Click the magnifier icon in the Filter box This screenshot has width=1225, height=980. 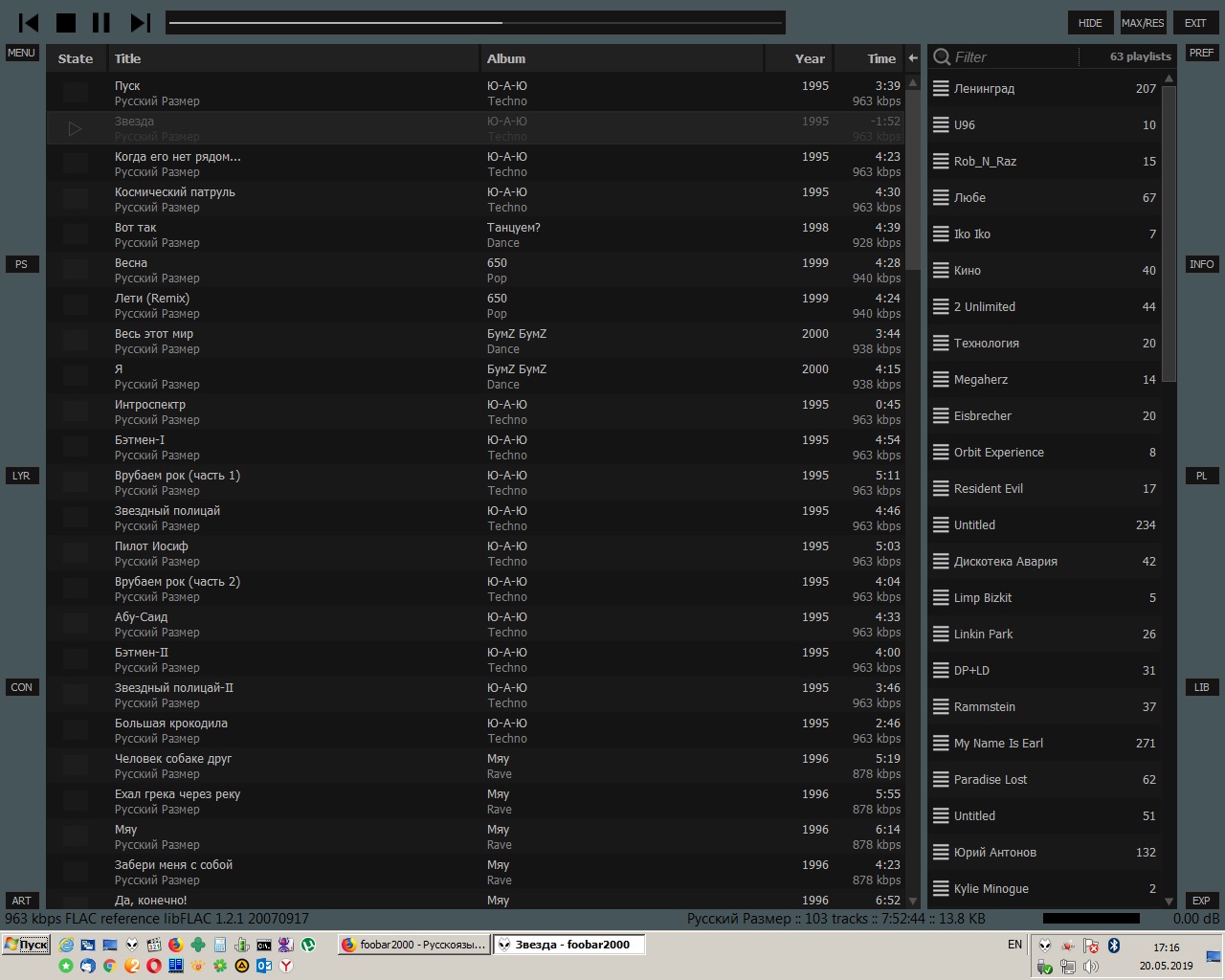(x=942, y=57)
